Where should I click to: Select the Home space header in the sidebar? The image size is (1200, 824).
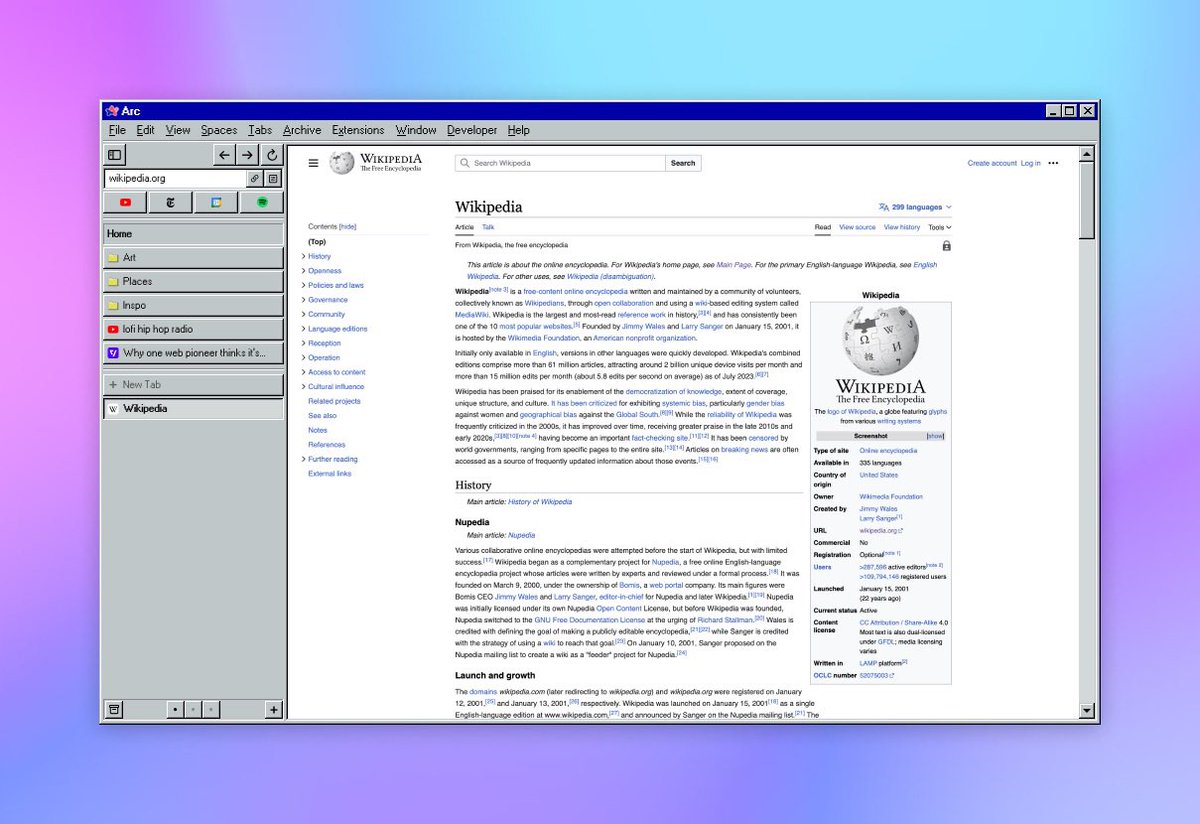(x=193, y=233)
